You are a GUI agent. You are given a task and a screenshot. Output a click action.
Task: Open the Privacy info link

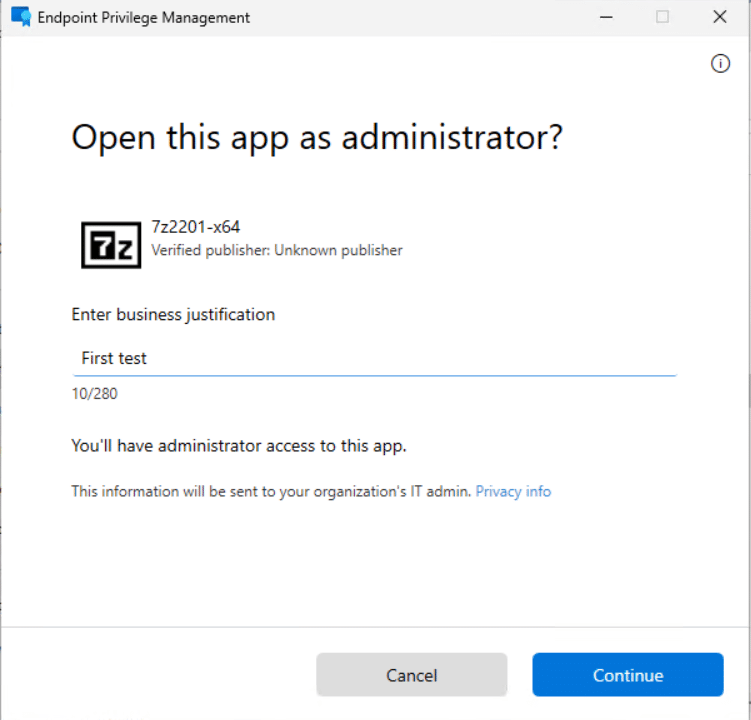(513, 491)
